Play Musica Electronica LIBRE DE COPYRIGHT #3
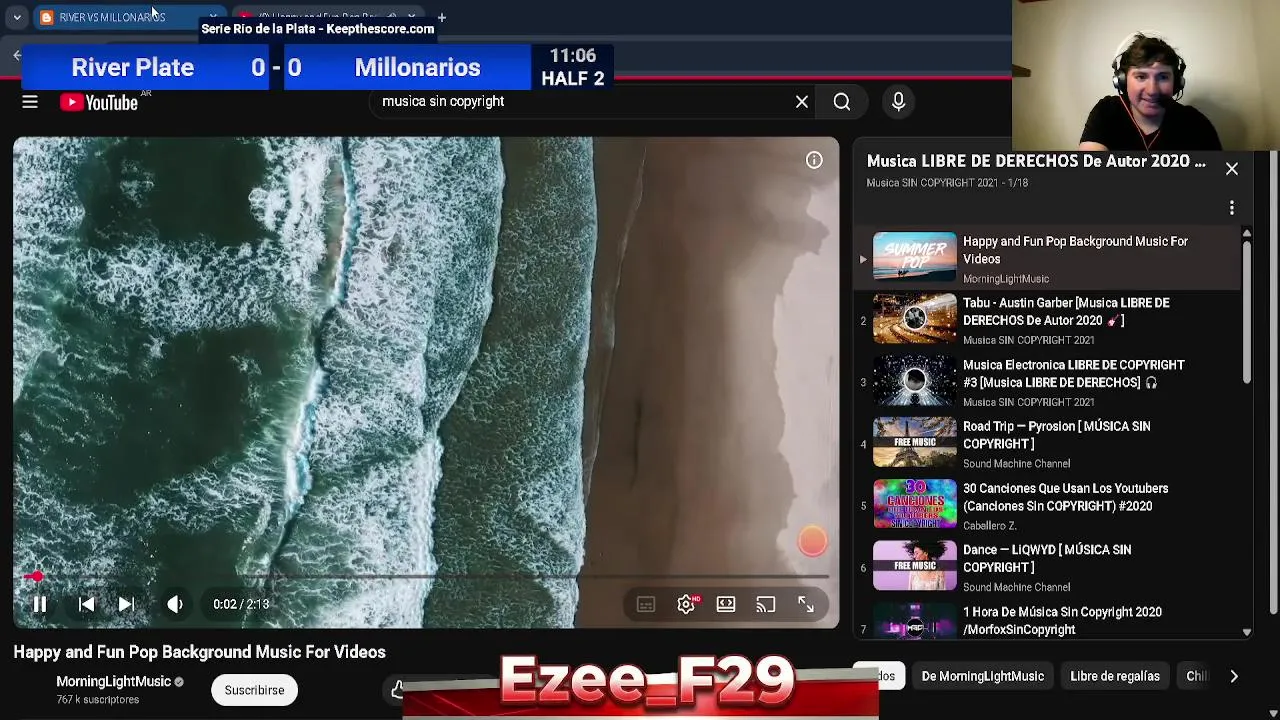 tap(1047, 382)
